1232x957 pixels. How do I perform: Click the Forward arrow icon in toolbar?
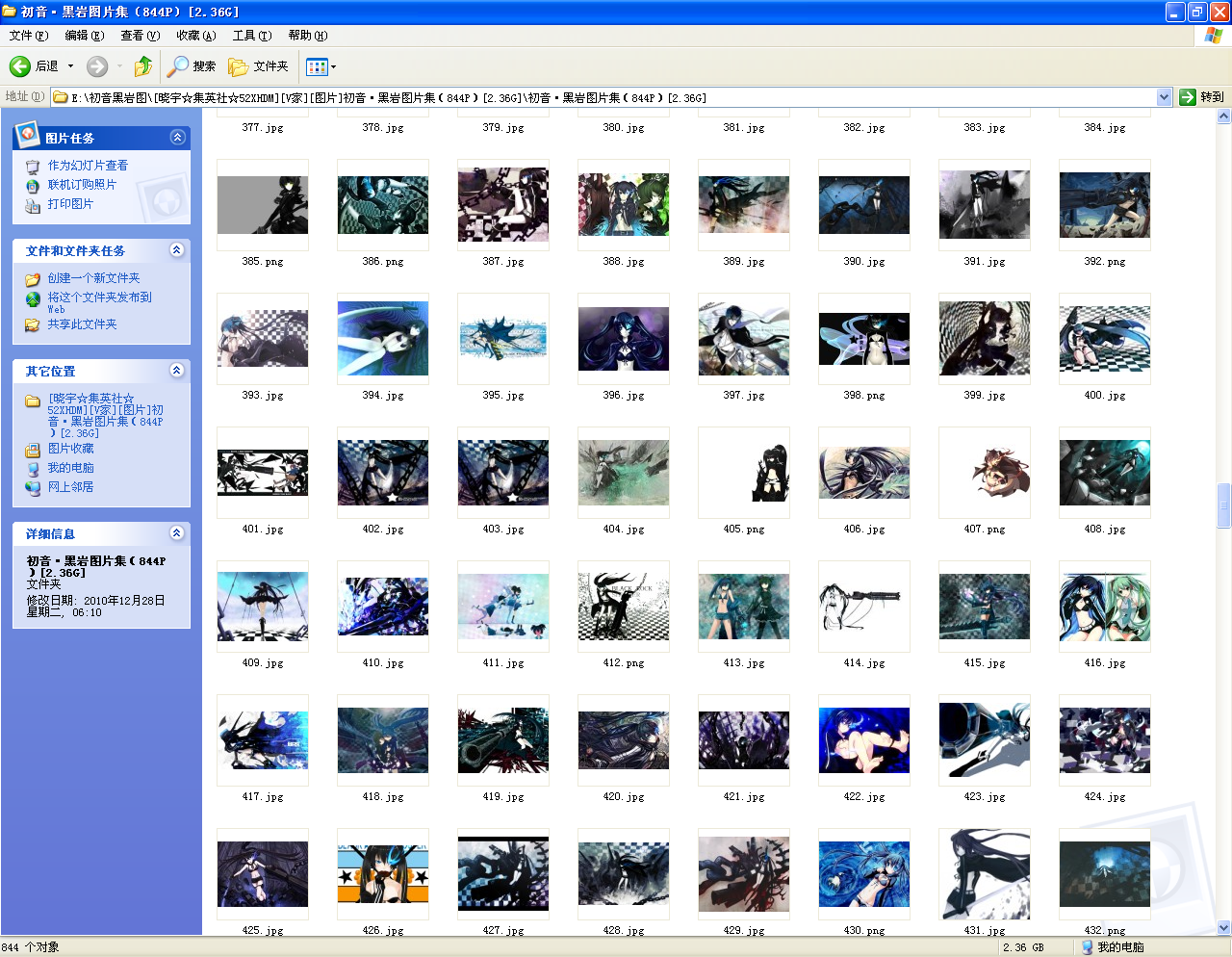pos(97,66)
